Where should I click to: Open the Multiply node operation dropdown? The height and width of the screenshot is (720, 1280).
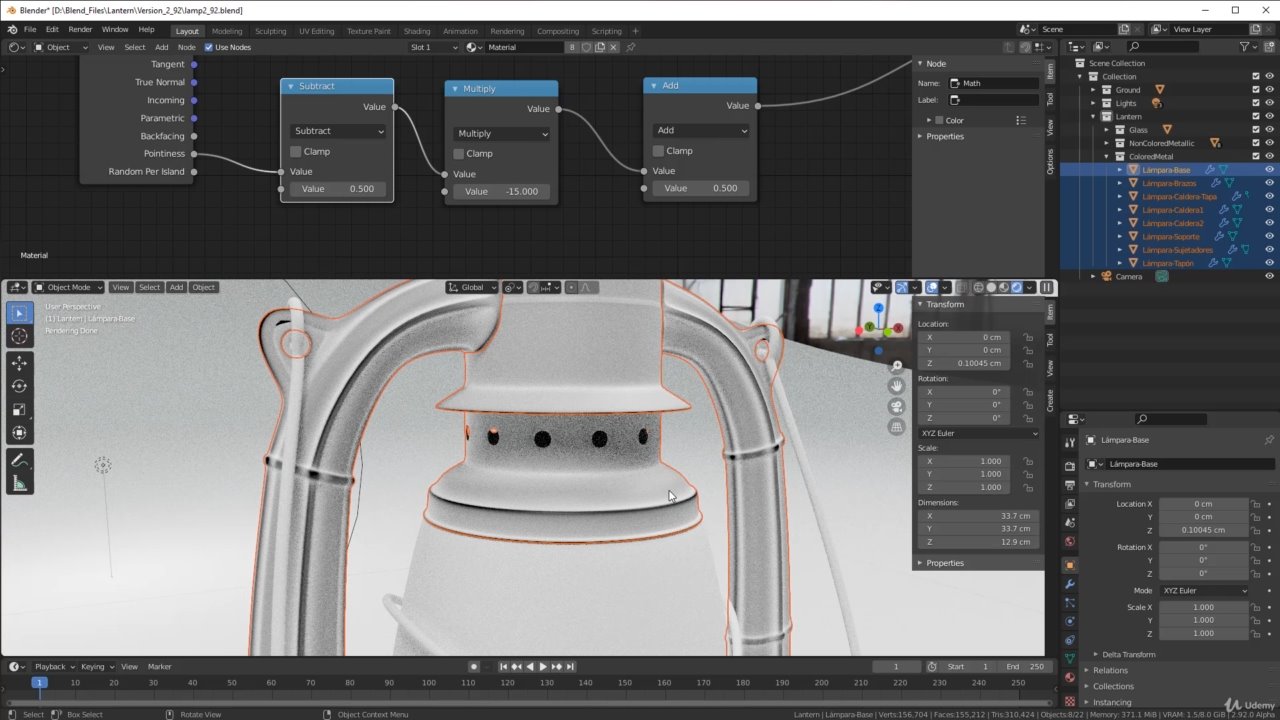coord(502,134)
